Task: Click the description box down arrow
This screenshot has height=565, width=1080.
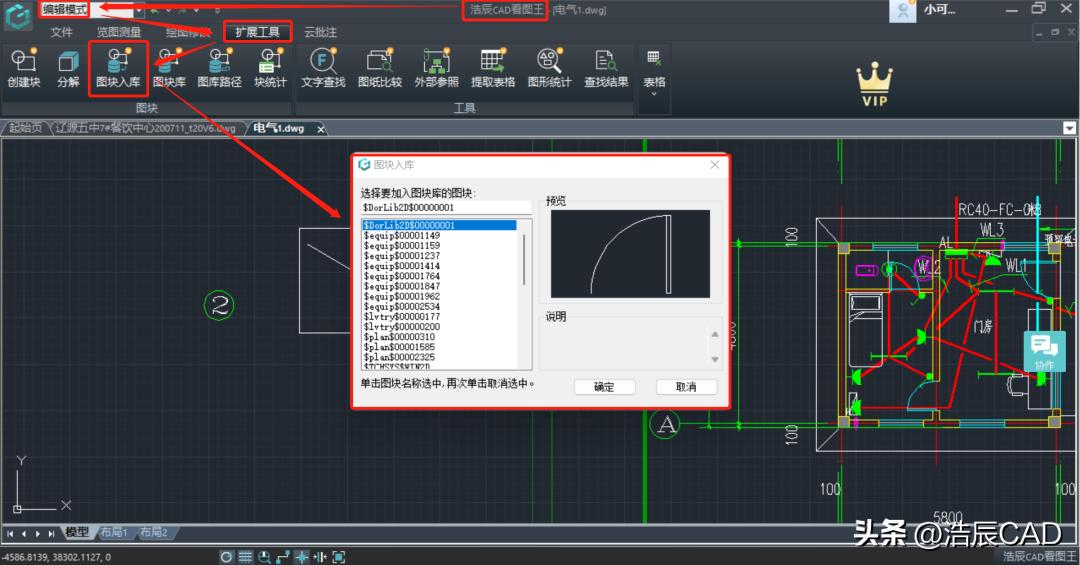Action: click(x=715, y=359)
